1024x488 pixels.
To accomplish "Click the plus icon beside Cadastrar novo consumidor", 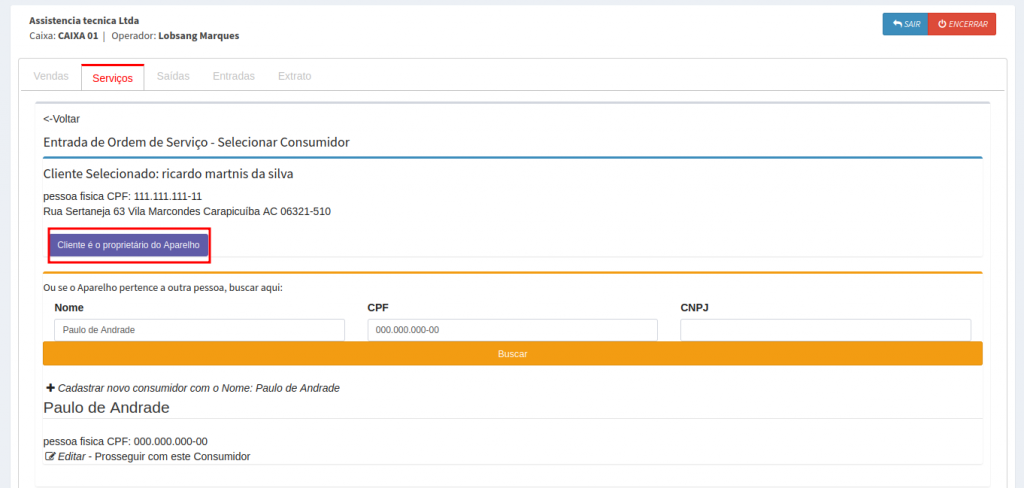I will click(x=50, y=387).
